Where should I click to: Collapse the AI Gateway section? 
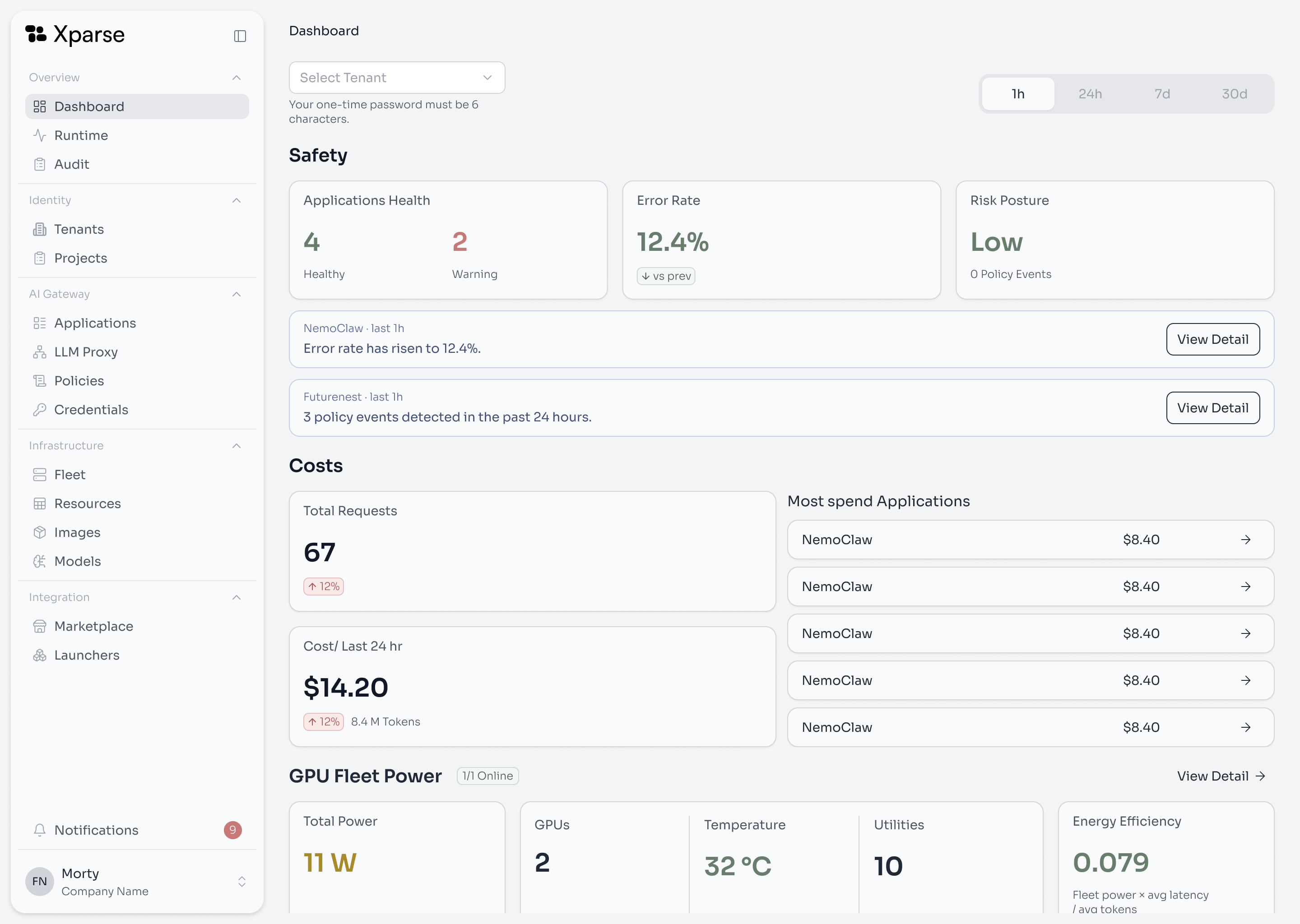tap(236, 294)
